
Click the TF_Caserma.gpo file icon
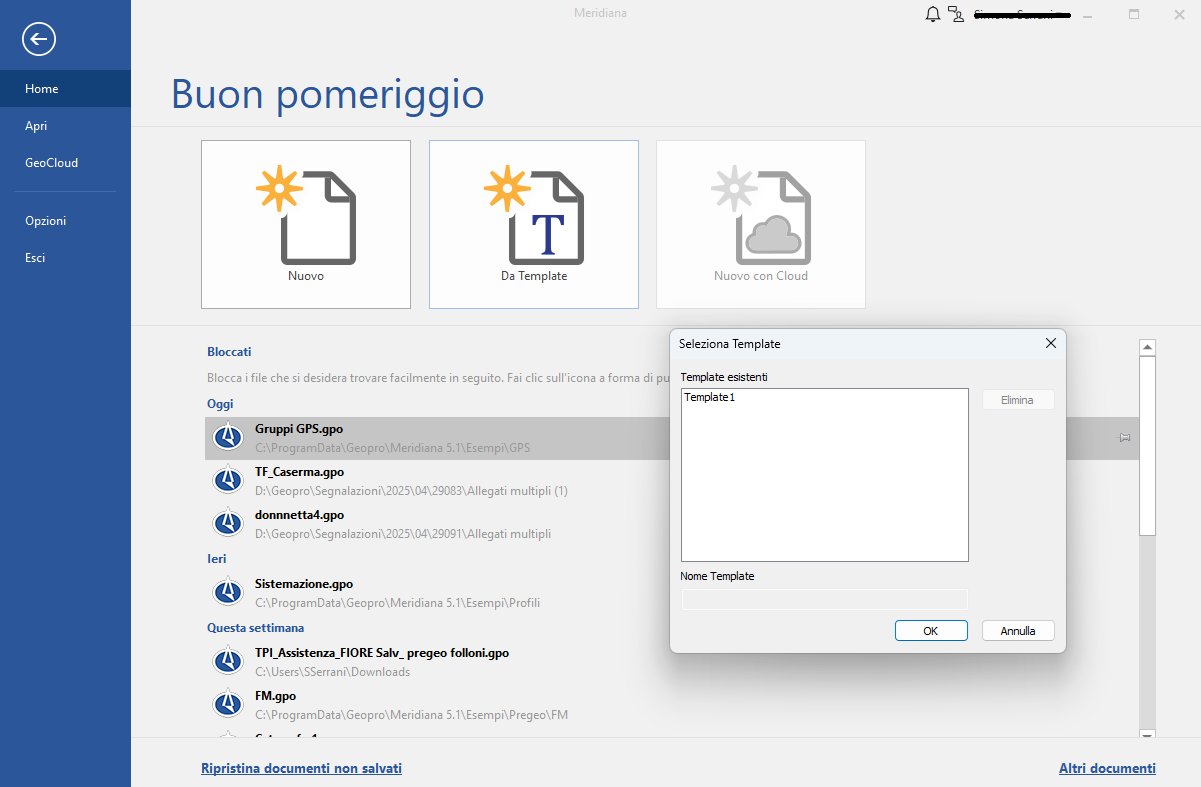229,481
